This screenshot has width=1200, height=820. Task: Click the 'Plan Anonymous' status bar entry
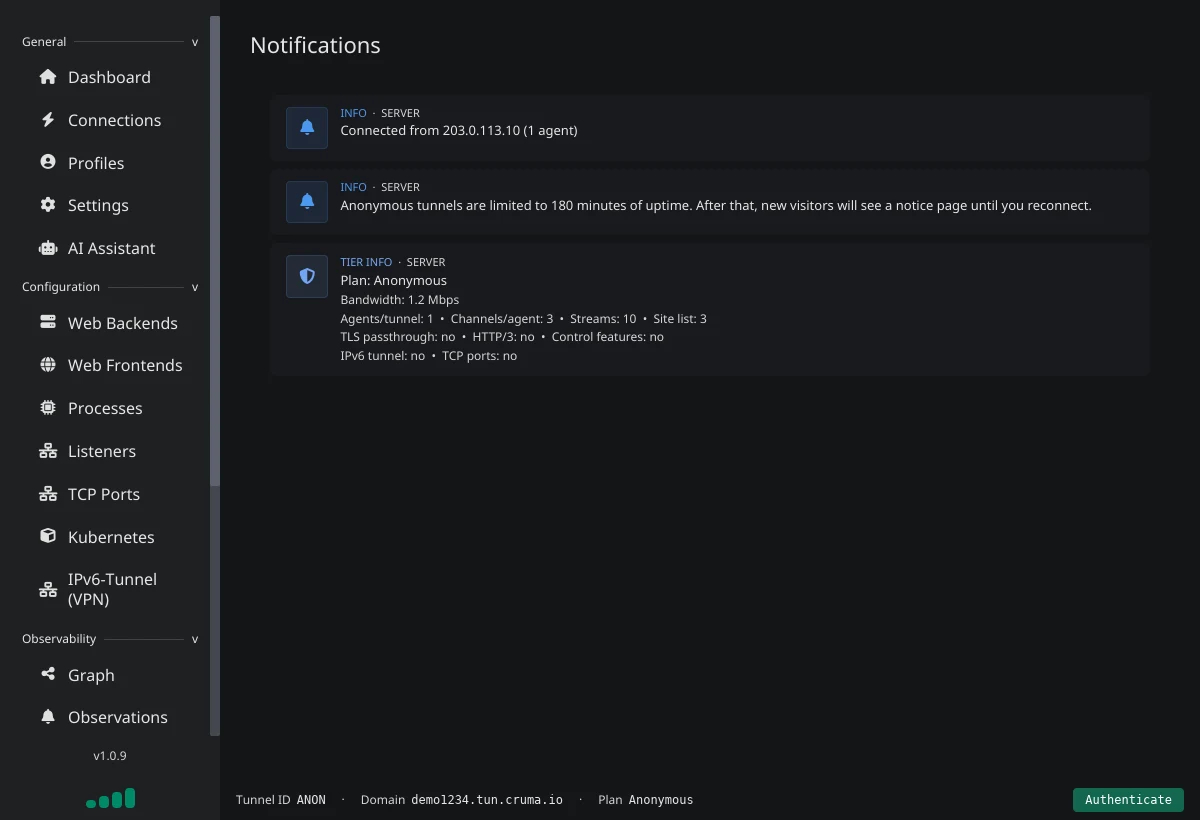[x=645, y=800]
